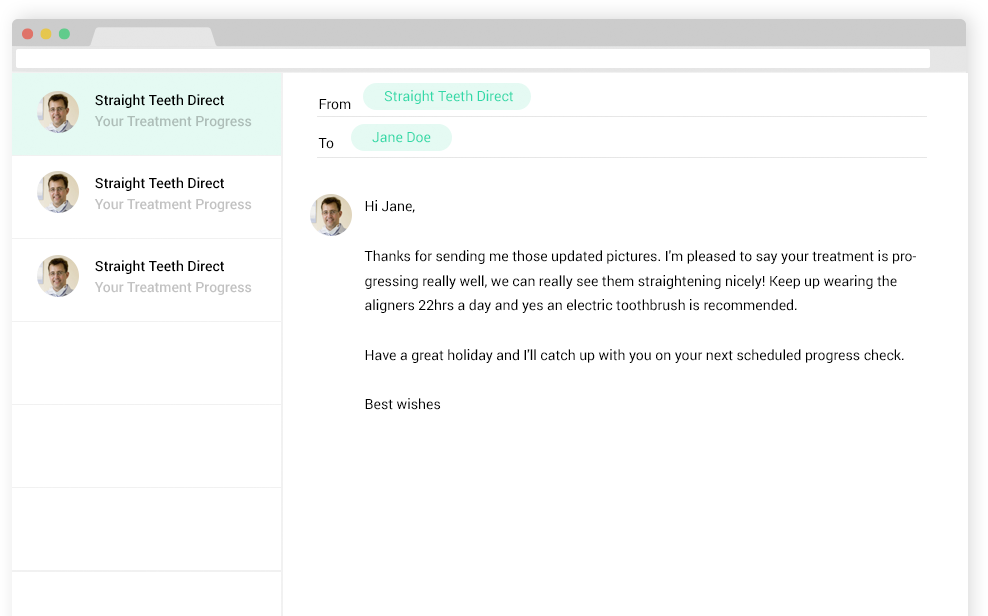Click the 'Hi Jane,' greeting text
Image resolution: width=988 pixels, height=616 pixels.
[x=390, y=207]
